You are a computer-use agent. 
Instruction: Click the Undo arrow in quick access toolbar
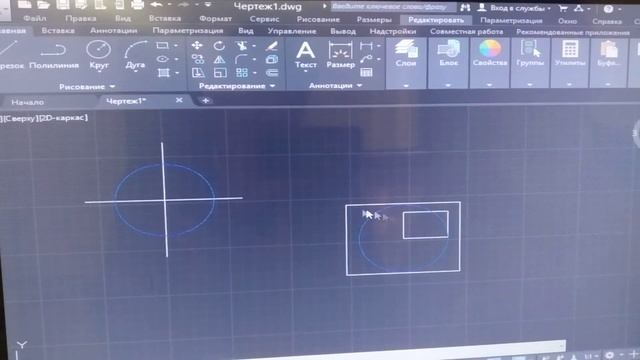pyautogui.click(x=156, y=5)
